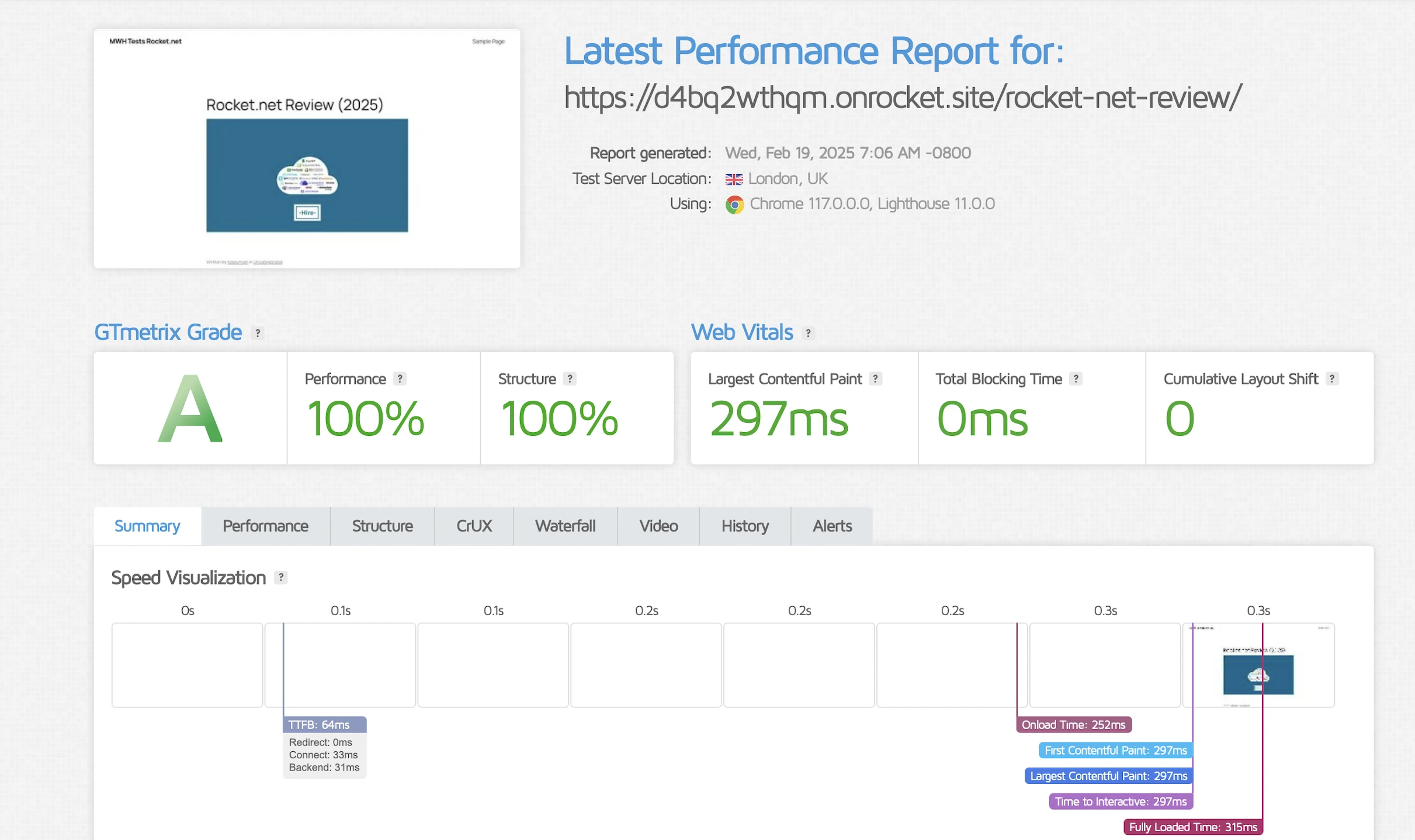
Task: Click the page screenshot thumbnail
Action: pyautogui.click(x=307, y=149)
